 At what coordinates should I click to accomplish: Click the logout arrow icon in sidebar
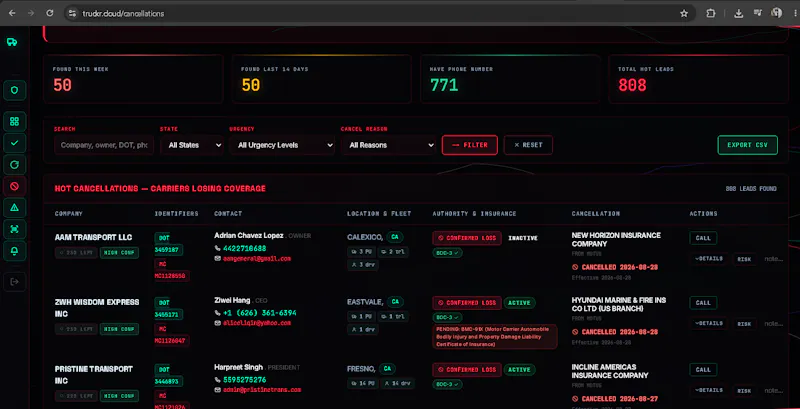click(x=14, y=282)
